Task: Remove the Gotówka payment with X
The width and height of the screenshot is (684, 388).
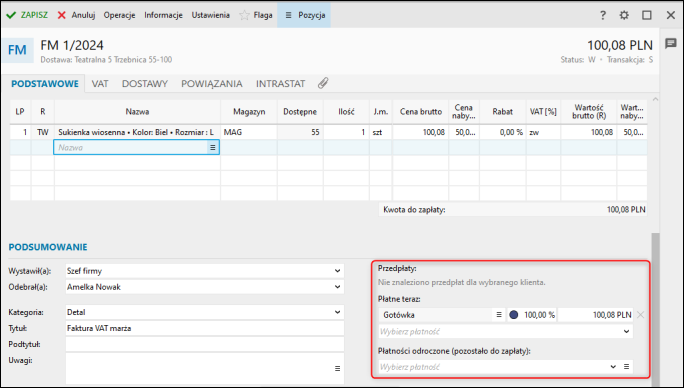Action: 640,315
